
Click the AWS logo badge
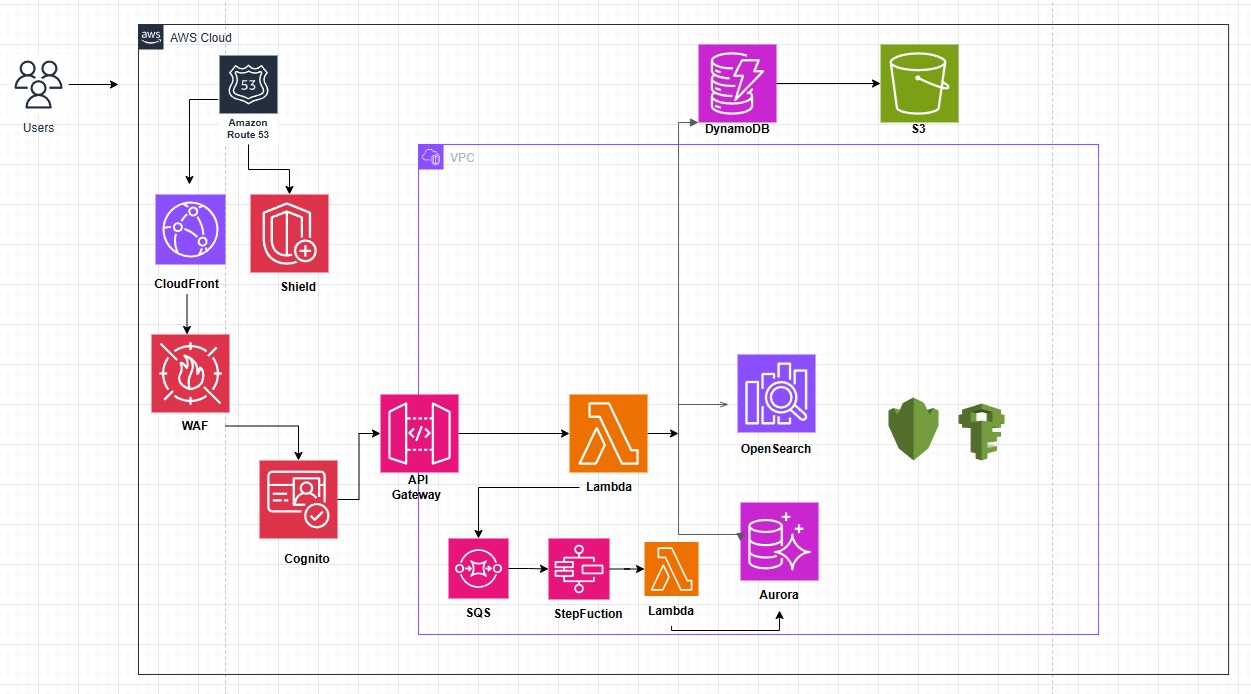151,37
